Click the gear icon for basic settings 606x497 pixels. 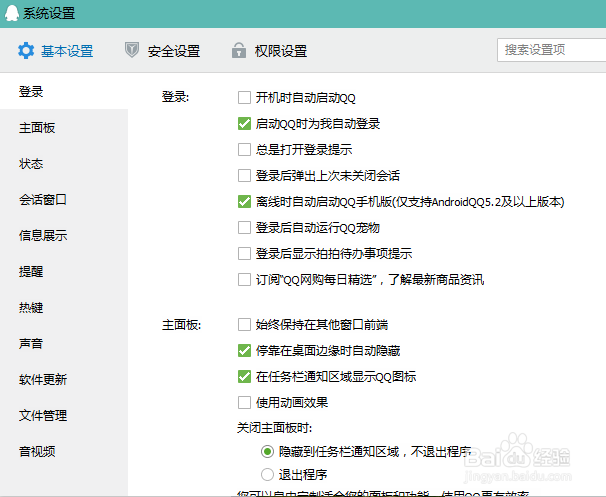click(x=26, y=51)
